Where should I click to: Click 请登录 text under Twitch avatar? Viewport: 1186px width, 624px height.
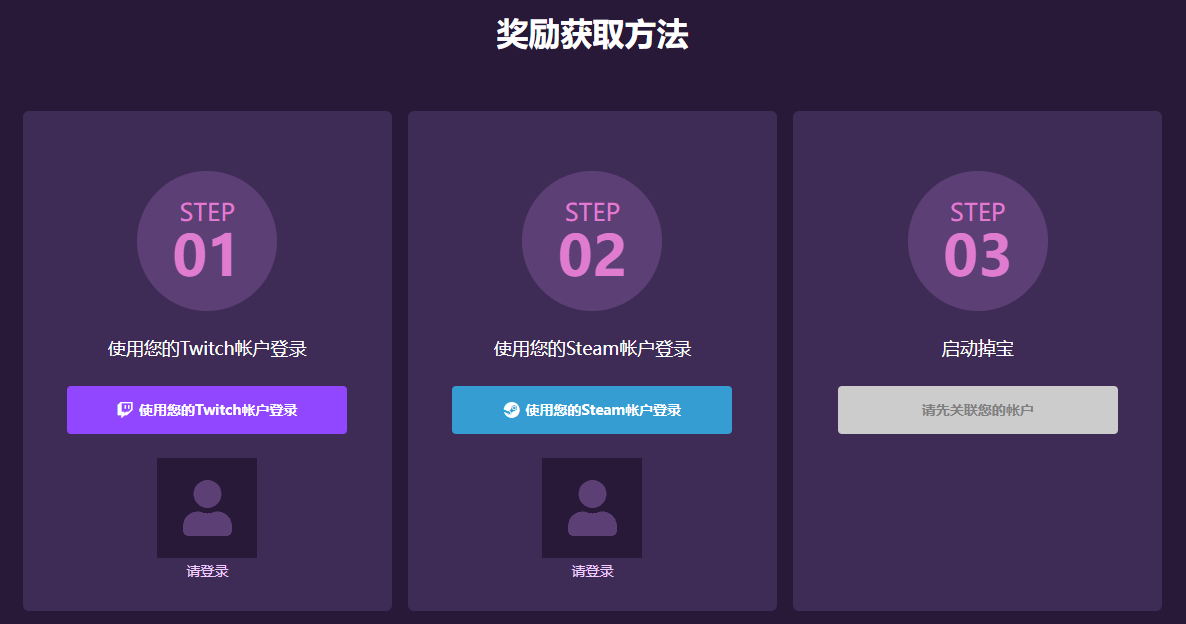click(207, 571)
